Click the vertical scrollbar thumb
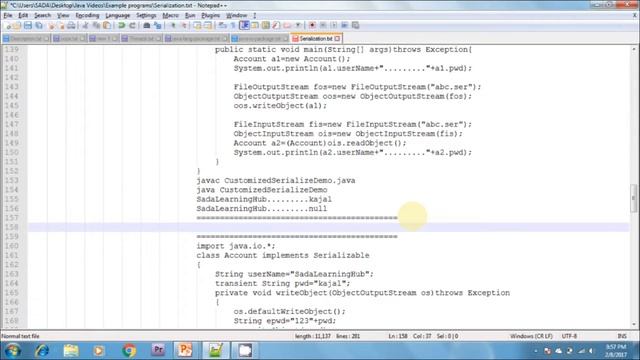Viewport: 640px width, 360px height. (633, 198)
